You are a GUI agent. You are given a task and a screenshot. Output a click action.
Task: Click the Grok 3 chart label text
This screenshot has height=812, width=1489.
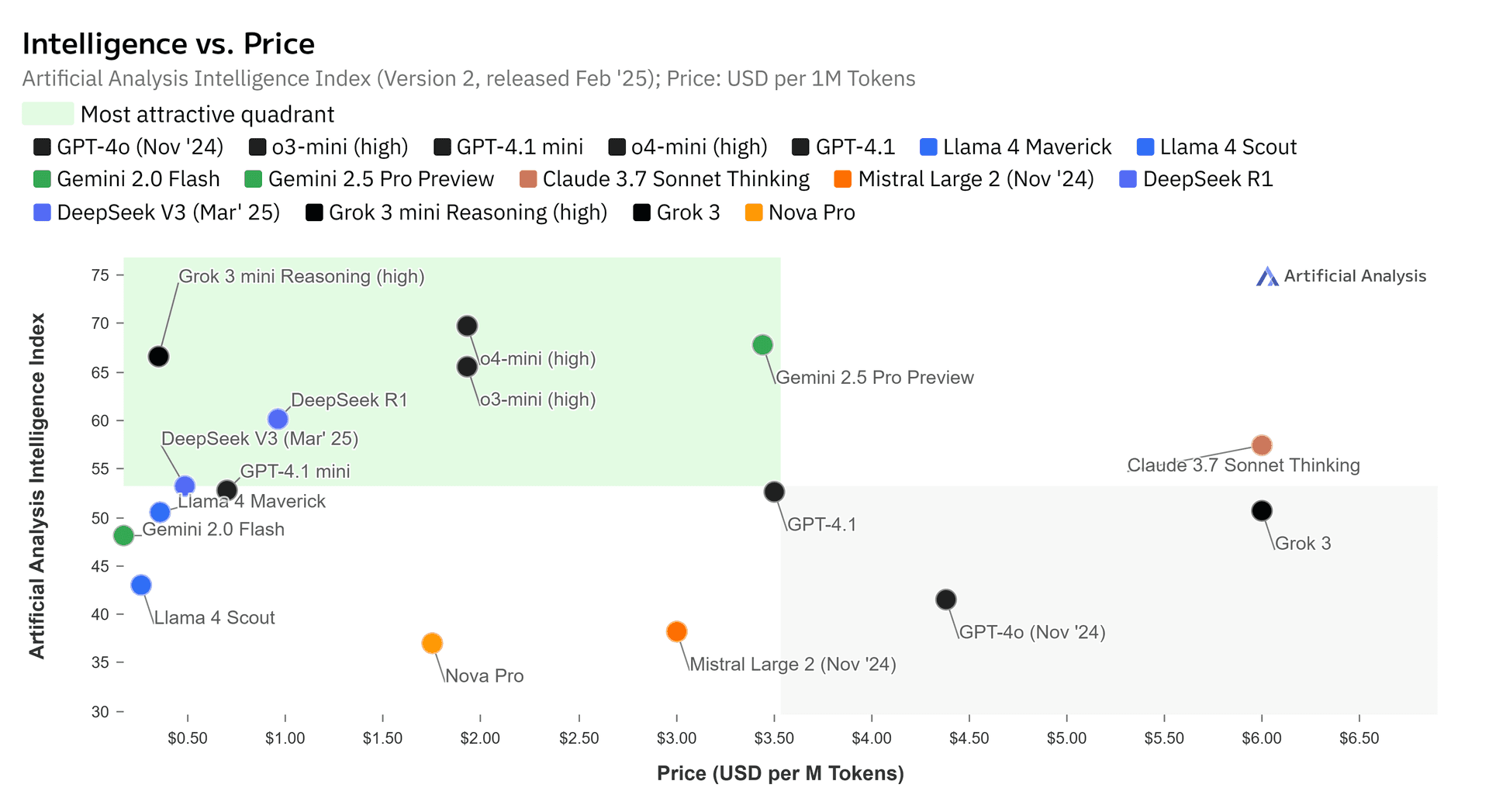[x=1302, y=544]
